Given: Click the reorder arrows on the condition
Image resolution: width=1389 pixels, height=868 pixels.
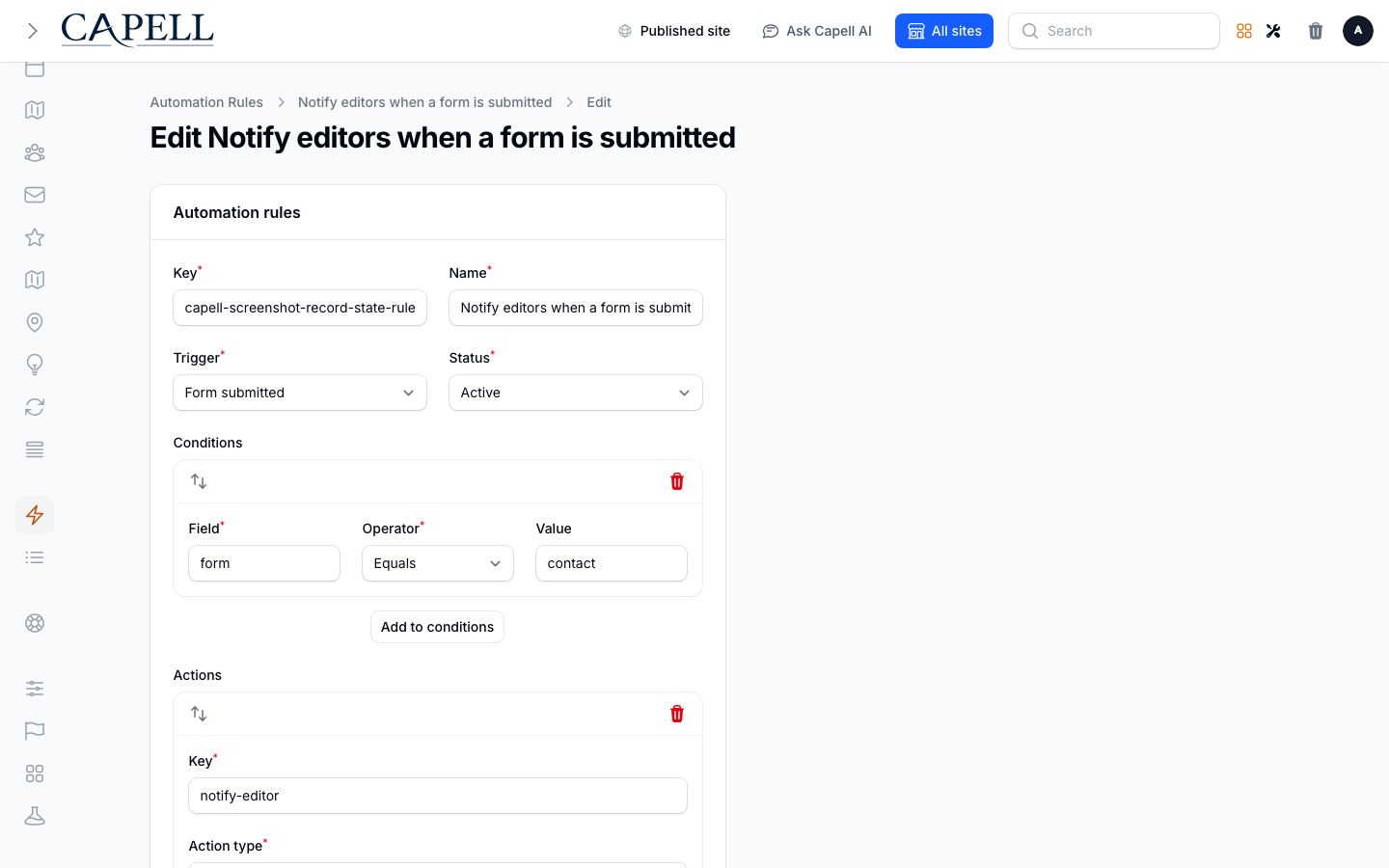Looking at the screenshot, I should [x=199, y=481].
